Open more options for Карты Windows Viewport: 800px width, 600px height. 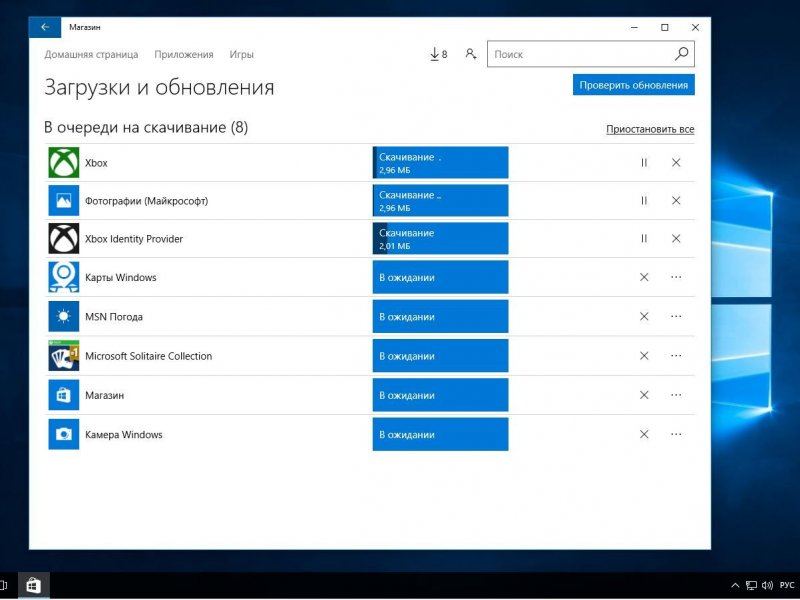[x=676, y=277]
